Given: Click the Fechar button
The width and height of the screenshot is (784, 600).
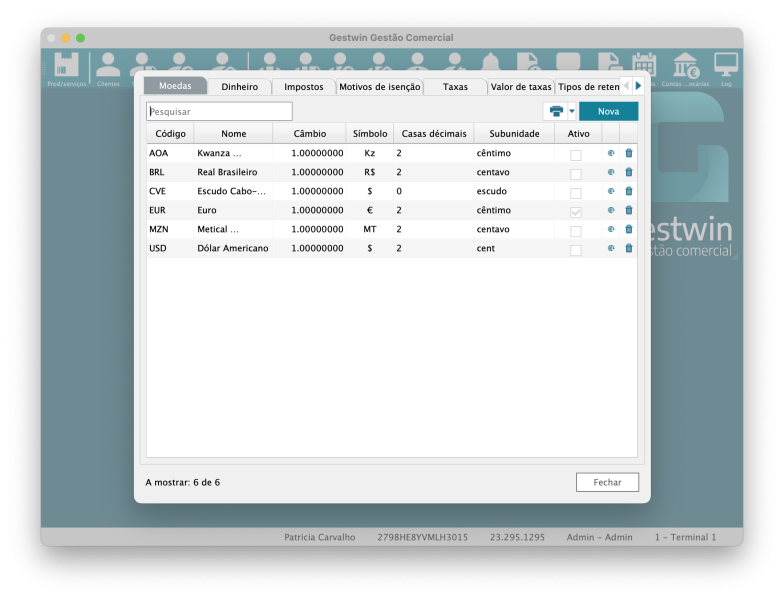Looking at the screenshot, I should [607, 482].
